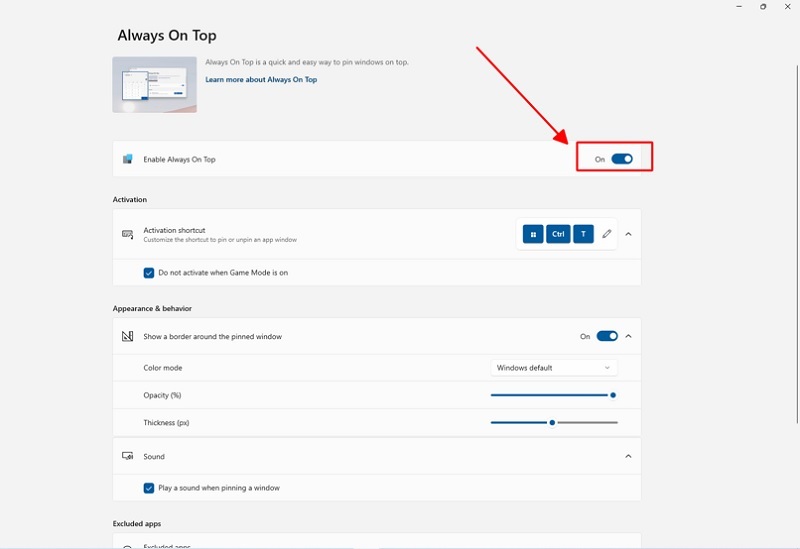The image size is (800, 549).
Task: Click the Ctrl key shortcut badge
Action: (x=558, y=234)
